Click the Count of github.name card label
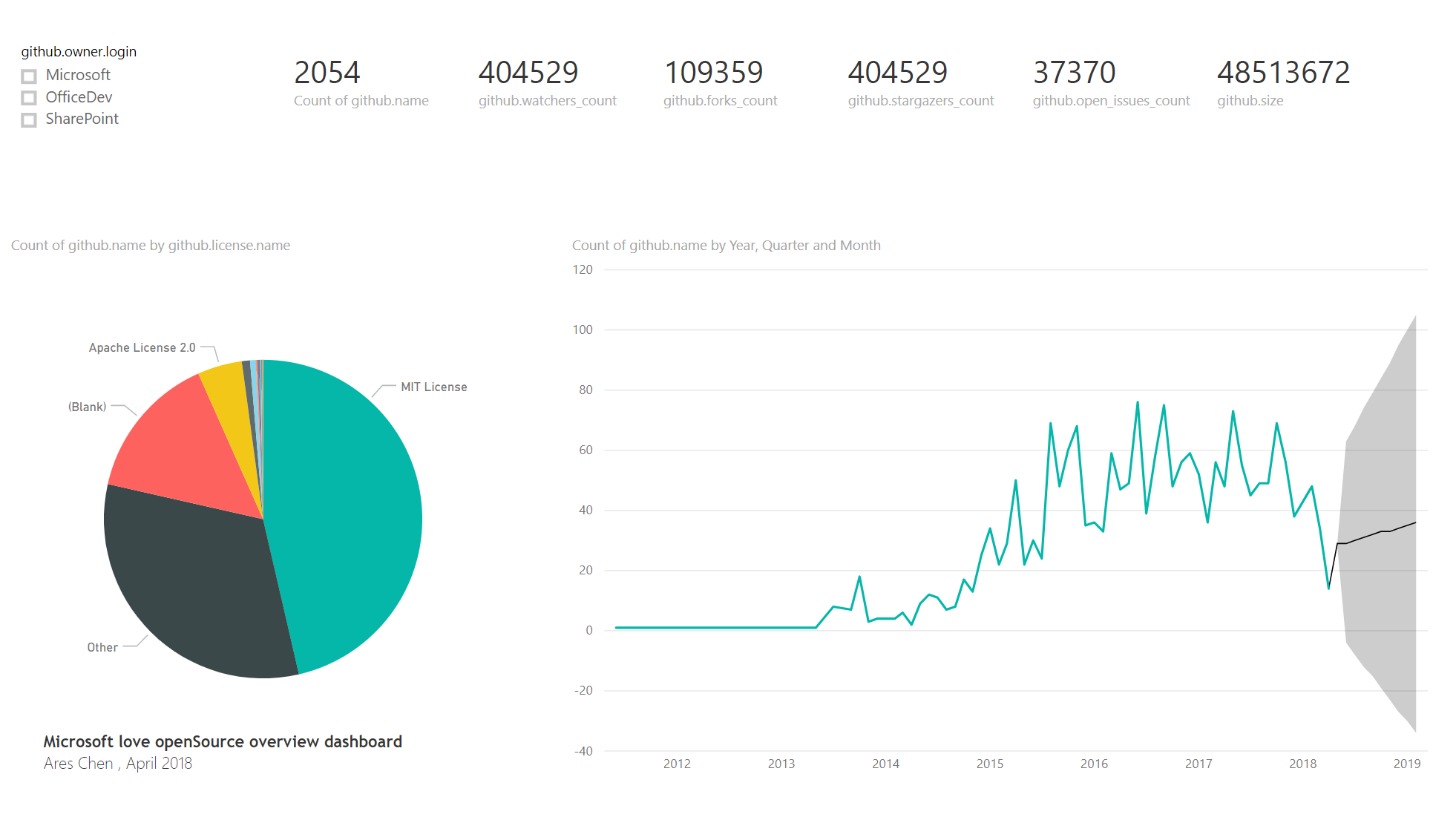 click(361, 101)
